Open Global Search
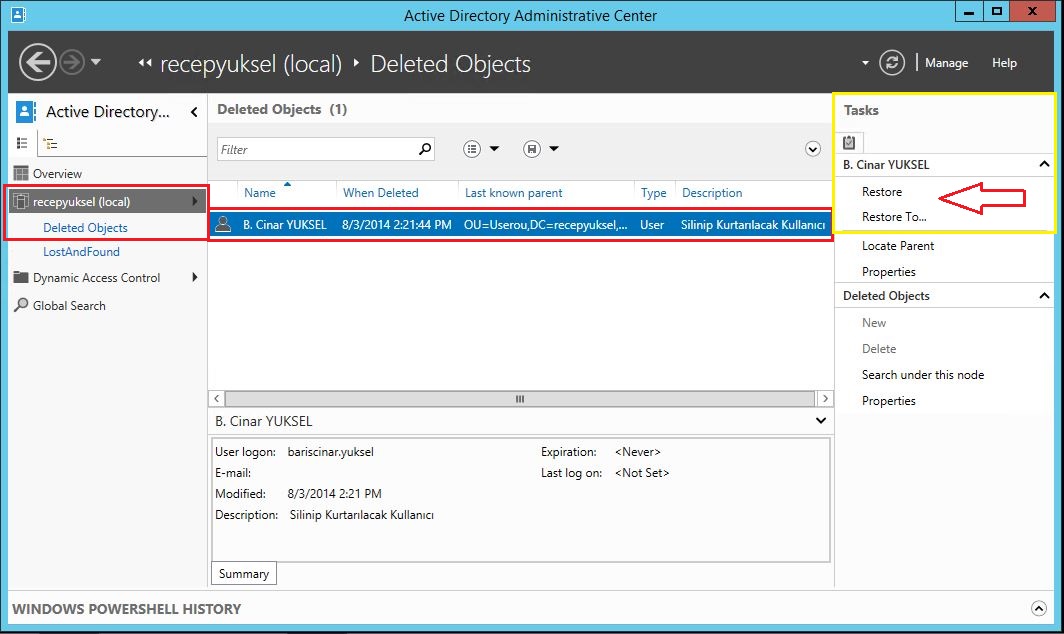The height and width of the screenshot is (634, 1064). click(69, 305)
